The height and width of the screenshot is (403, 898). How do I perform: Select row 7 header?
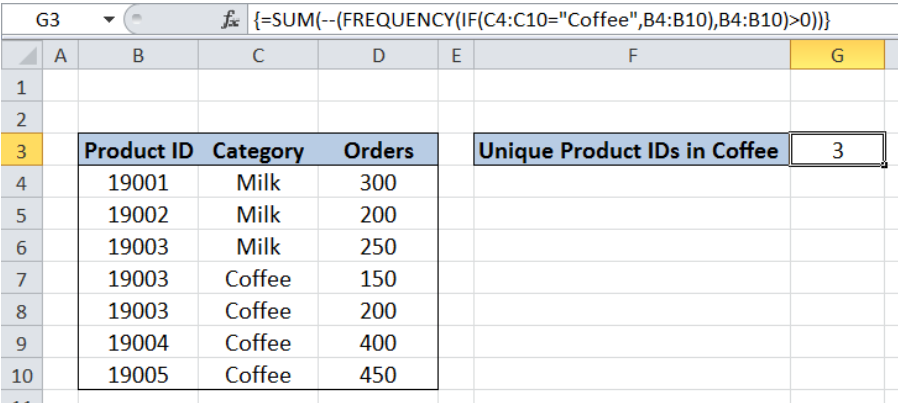click(22, 279)
